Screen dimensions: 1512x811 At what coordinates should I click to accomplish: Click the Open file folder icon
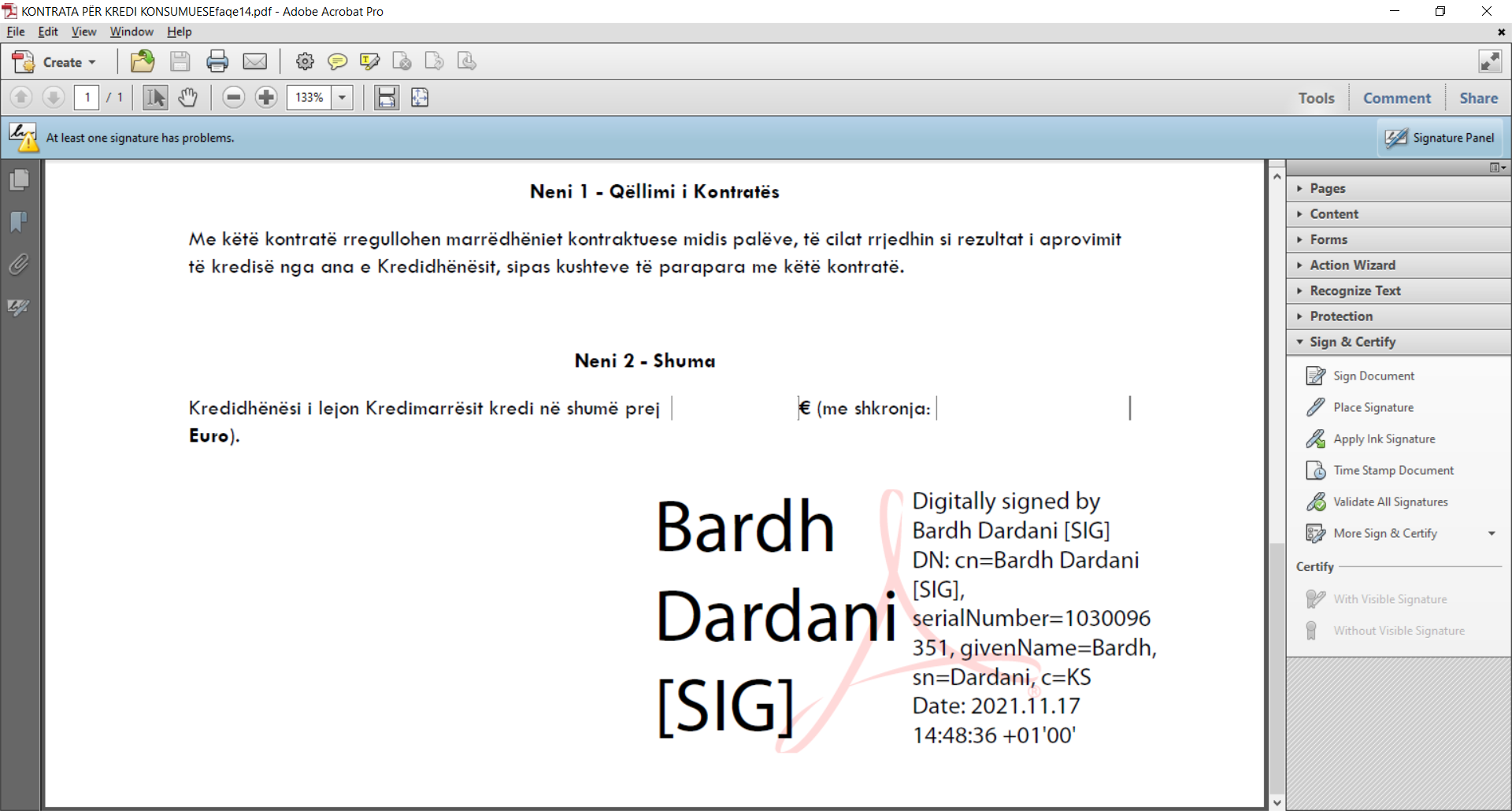pyautogui.click(x=143, y=61)
